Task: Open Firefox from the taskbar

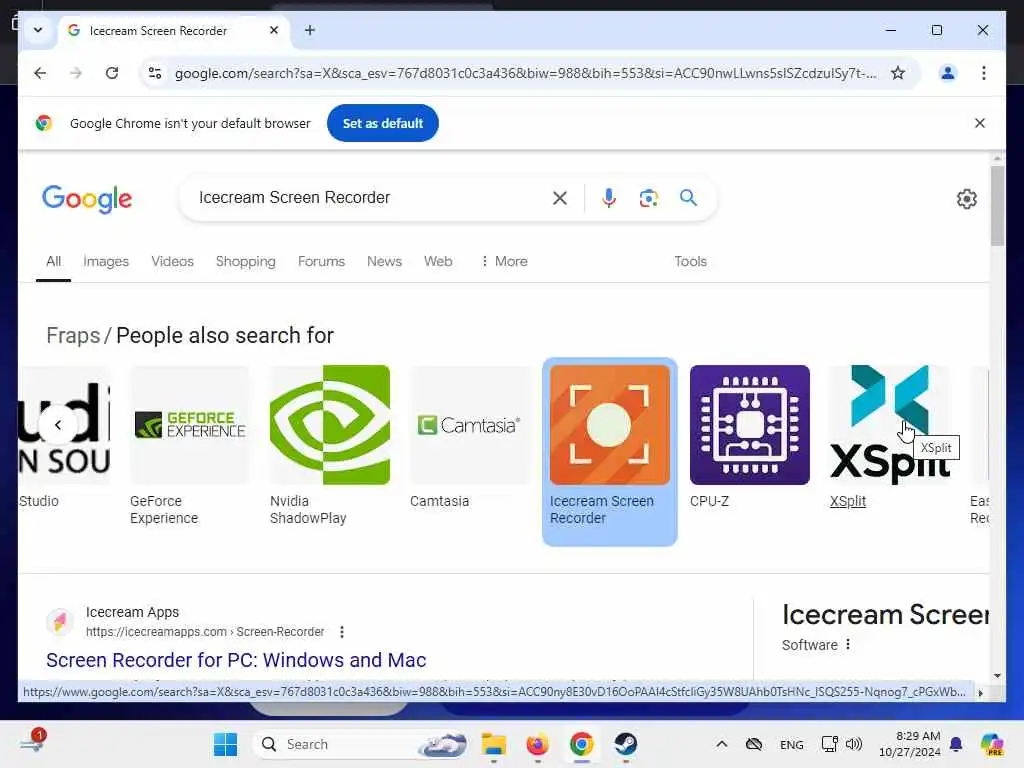Action: 537,744
